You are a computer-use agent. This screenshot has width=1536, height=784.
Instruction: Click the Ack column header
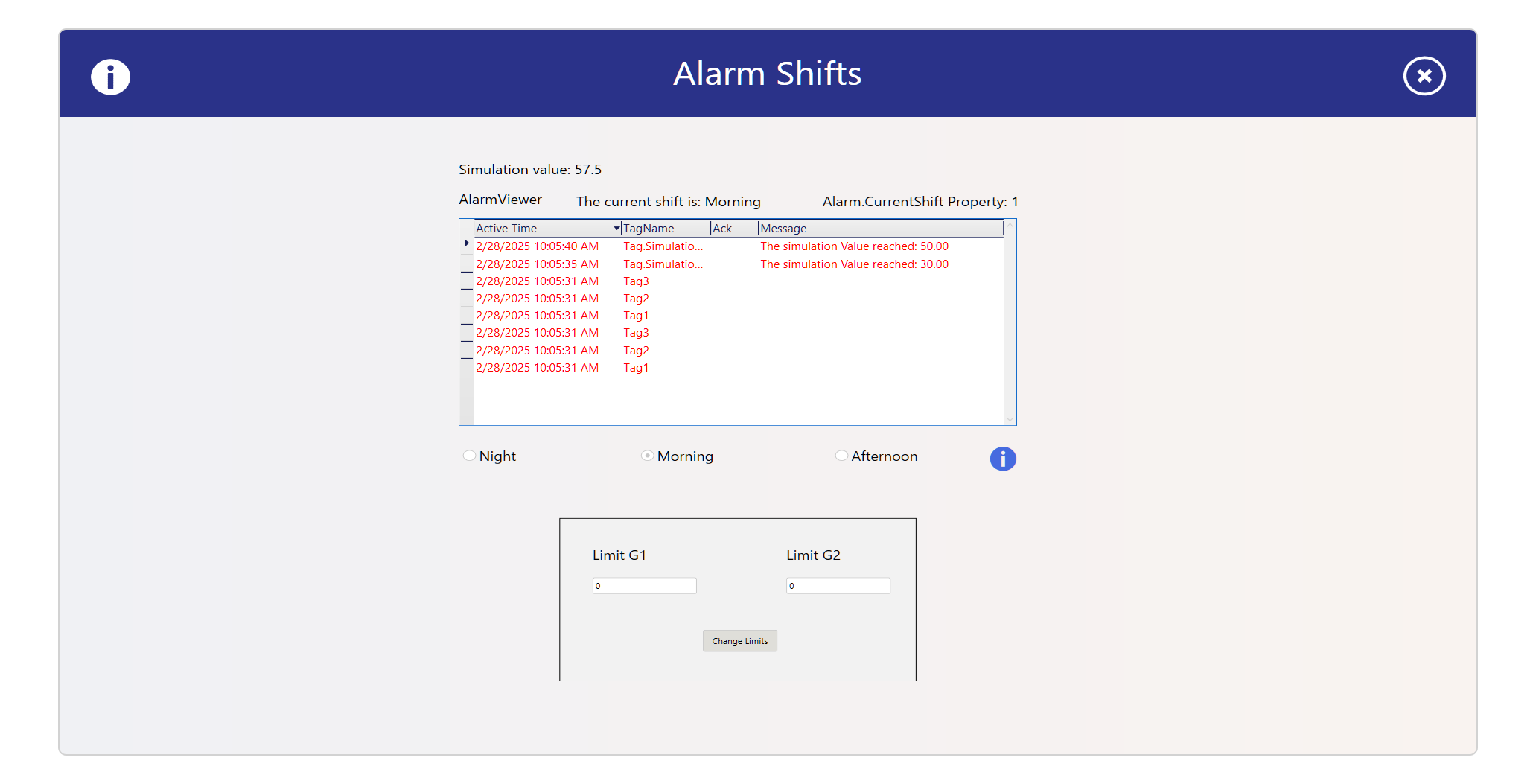point(733,229)
